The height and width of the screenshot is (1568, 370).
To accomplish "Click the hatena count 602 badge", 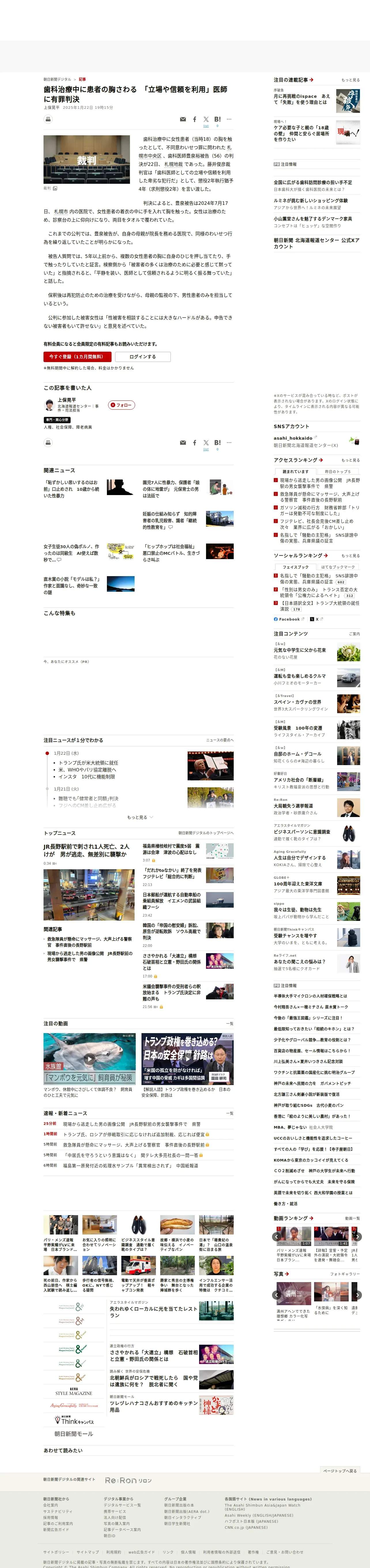I will pos(341,582).
